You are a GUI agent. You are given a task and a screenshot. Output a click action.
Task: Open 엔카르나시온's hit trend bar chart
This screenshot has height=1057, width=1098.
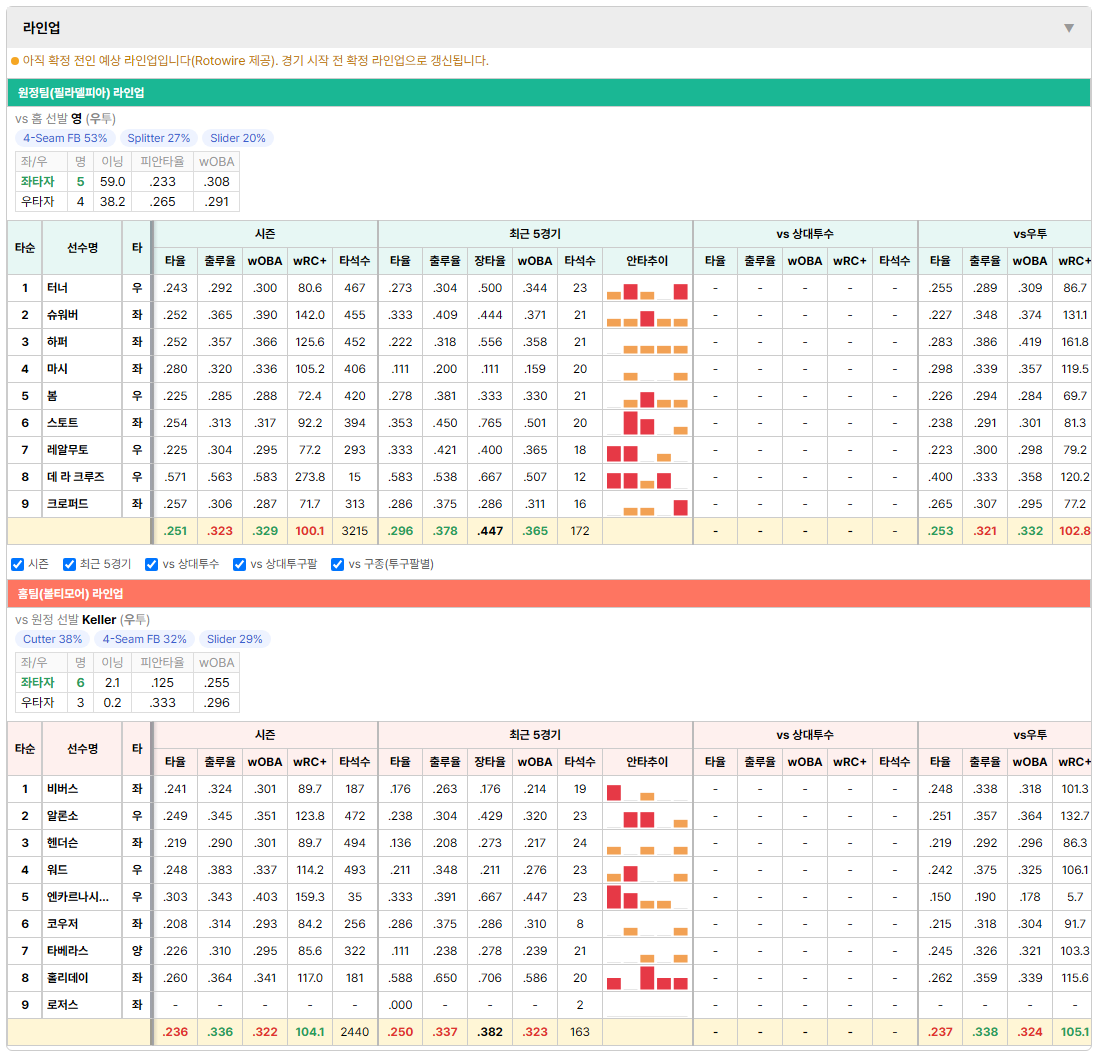pyautogui.click(x=647, y=897)
